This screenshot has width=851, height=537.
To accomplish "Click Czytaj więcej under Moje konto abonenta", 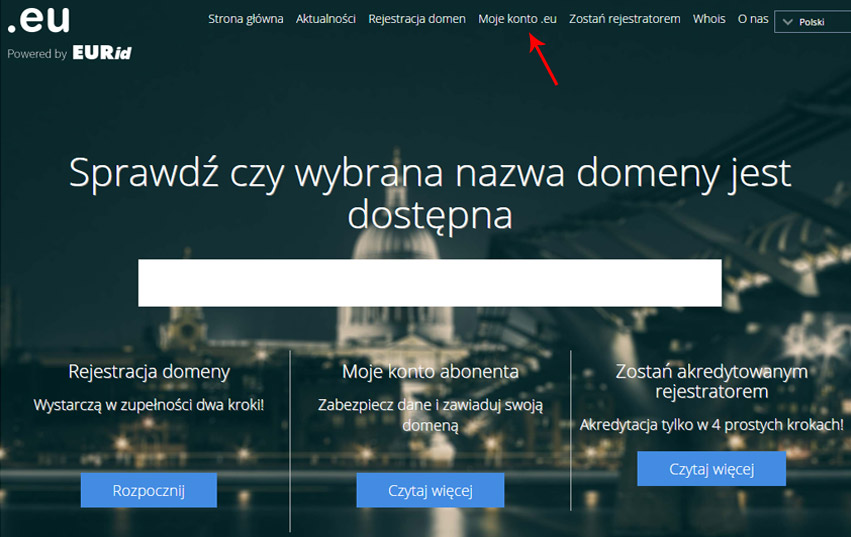I will click(x=430, y=490).
